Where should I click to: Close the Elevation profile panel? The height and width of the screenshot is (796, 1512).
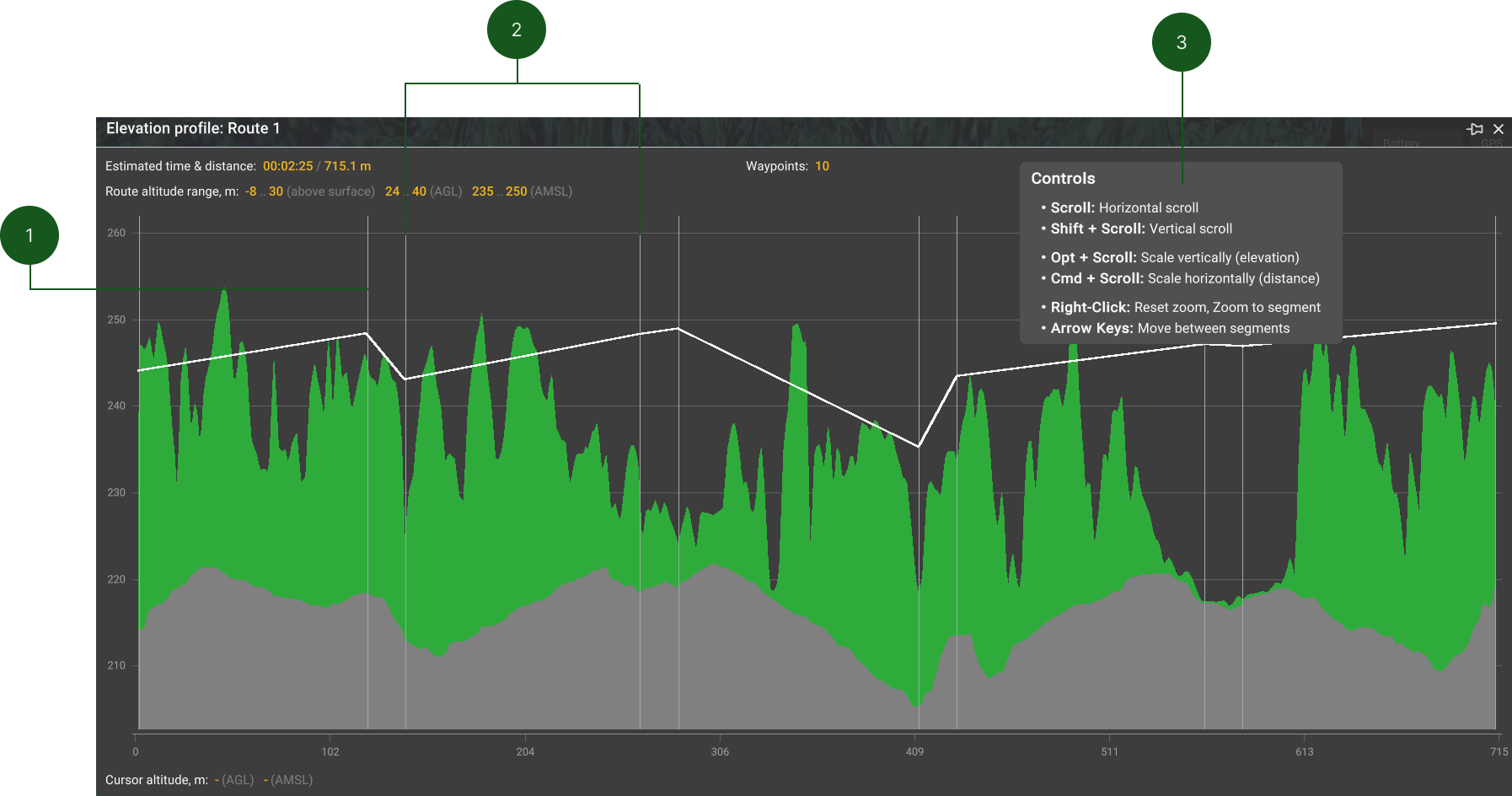1499,129
